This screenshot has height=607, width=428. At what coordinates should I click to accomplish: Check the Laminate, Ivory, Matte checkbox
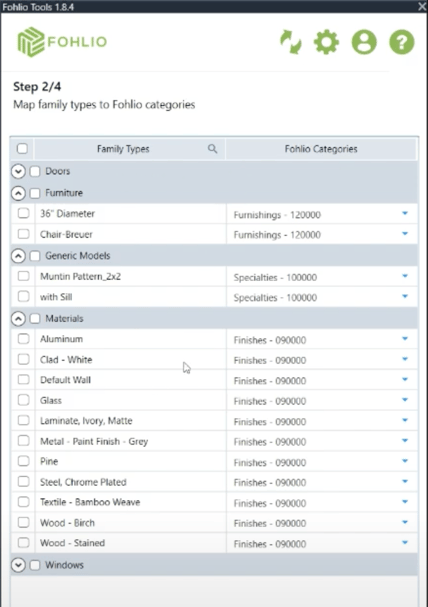coord(24,420)
